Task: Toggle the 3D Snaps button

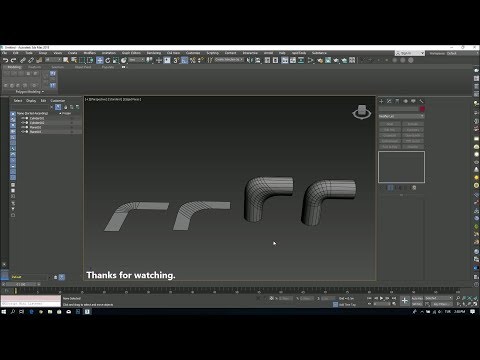Action: [176, 60]
